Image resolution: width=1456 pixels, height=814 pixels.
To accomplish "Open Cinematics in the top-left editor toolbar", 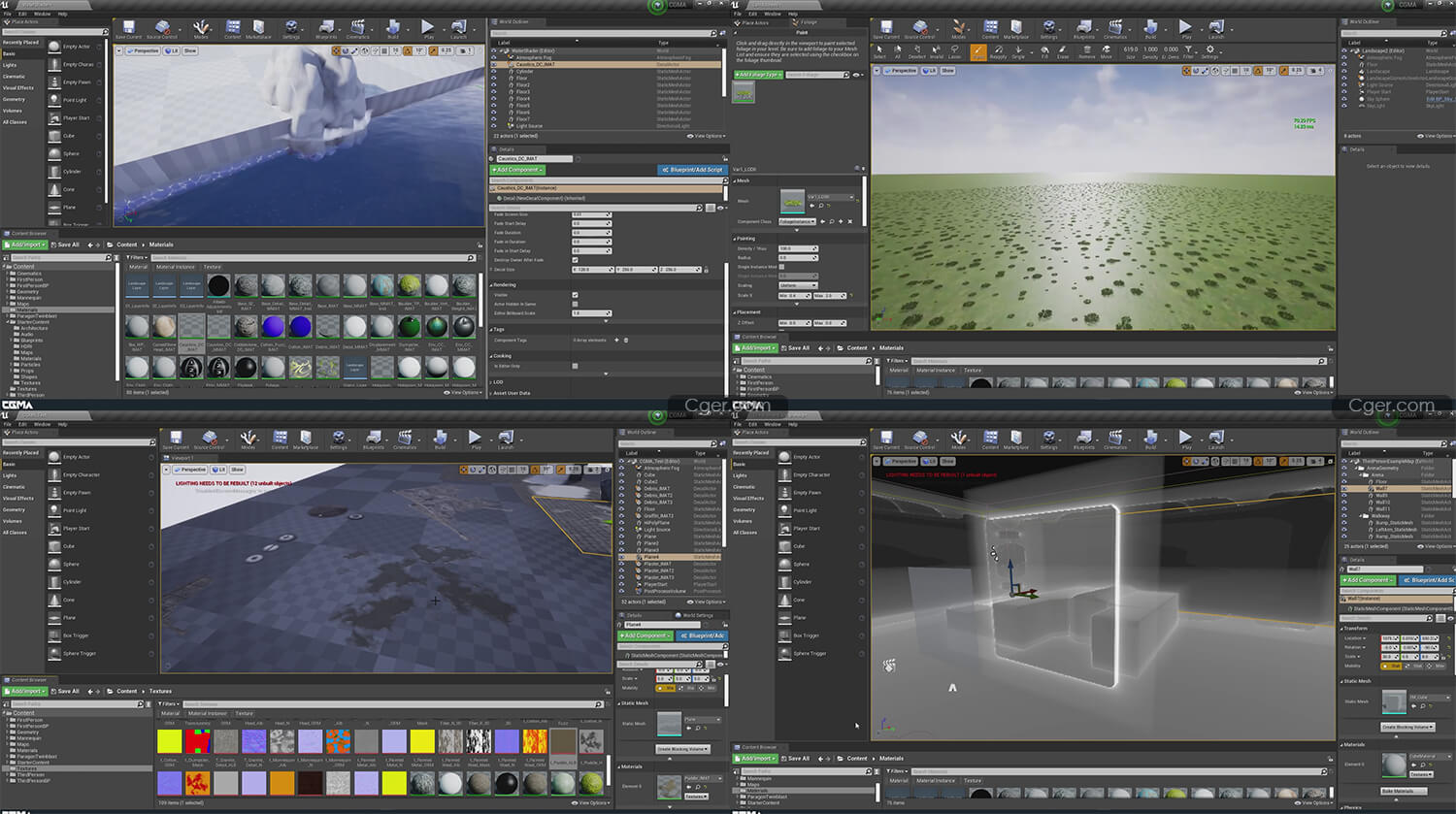I will [357, 29].
